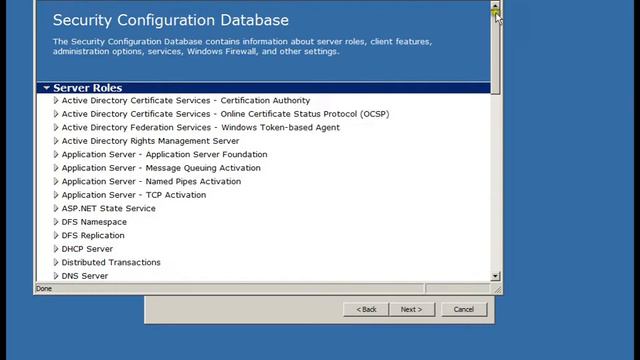640x360 pixels.
Task: Click the vertical scrollbar thumb
Action: [x=495, y=52]
